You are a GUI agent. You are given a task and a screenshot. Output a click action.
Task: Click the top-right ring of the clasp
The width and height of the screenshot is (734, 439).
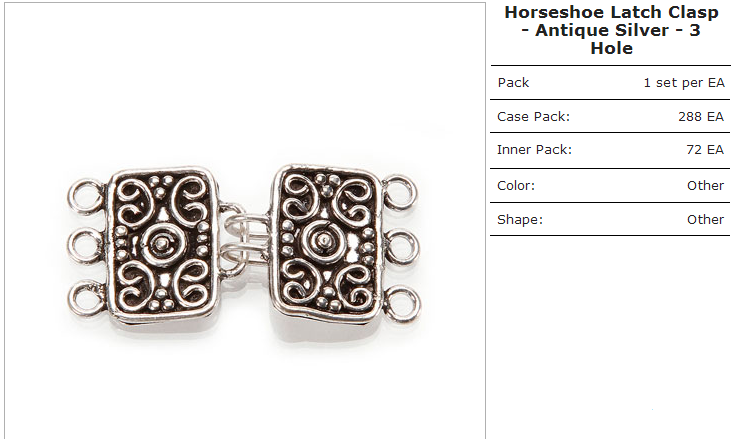pos(400,193)
